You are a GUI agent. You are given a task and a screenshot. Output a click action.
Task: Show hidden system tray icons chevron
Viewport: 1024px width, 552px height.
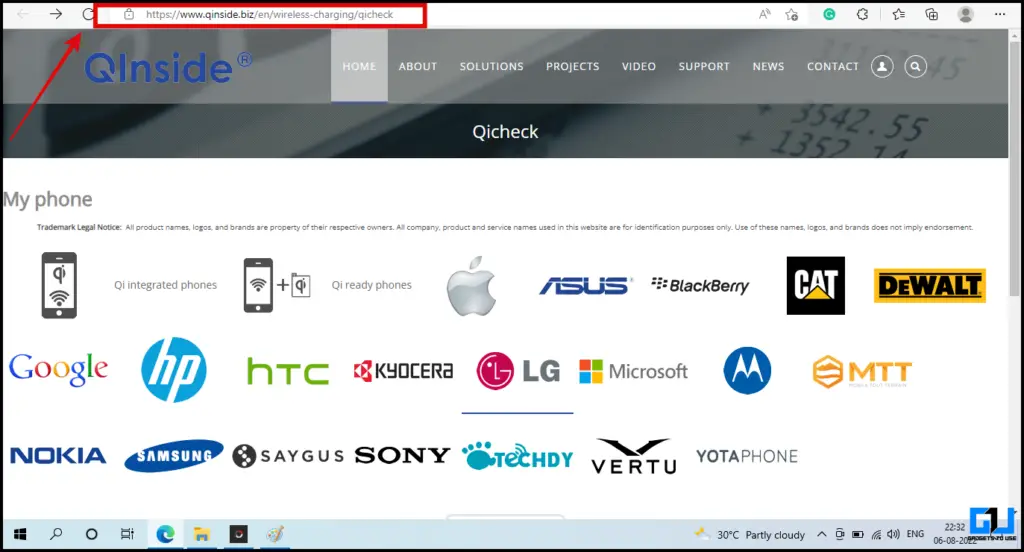[x=822, y=534]
